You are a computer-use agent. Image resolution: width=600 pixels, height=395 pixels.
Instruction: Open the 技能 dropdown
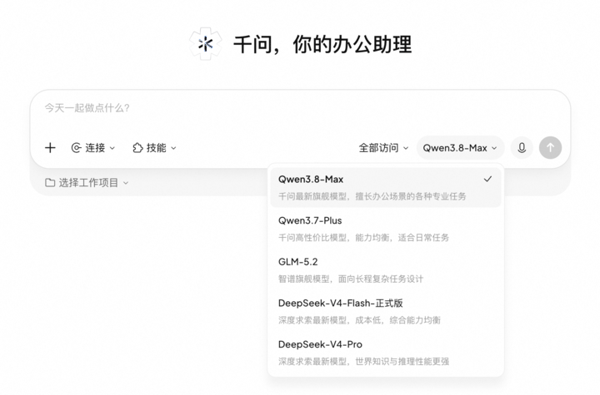[154, 148]
